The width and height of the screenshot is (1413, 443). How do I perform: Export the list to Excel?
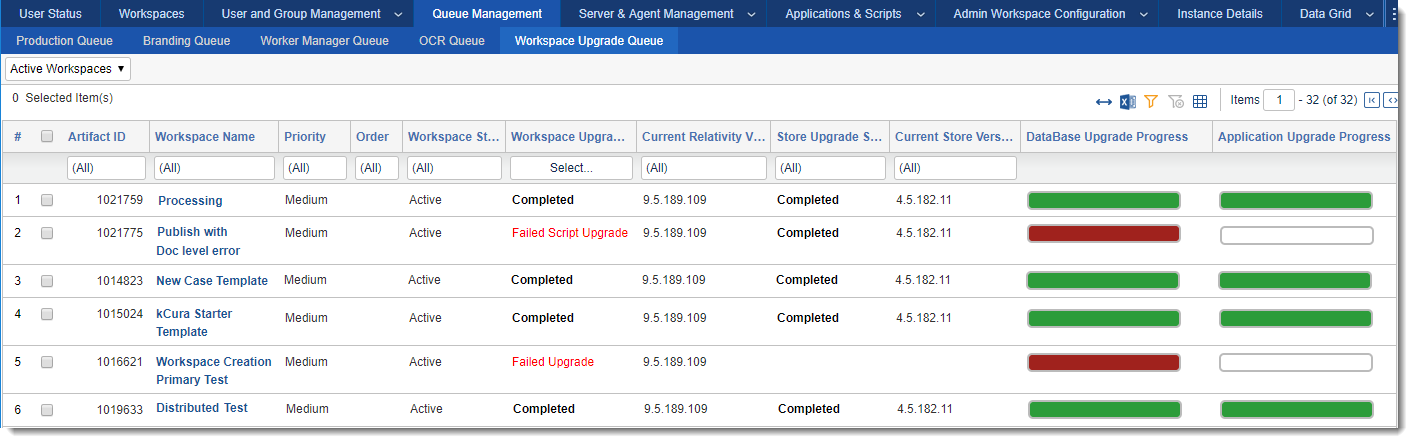click(x=1127, y=101)
